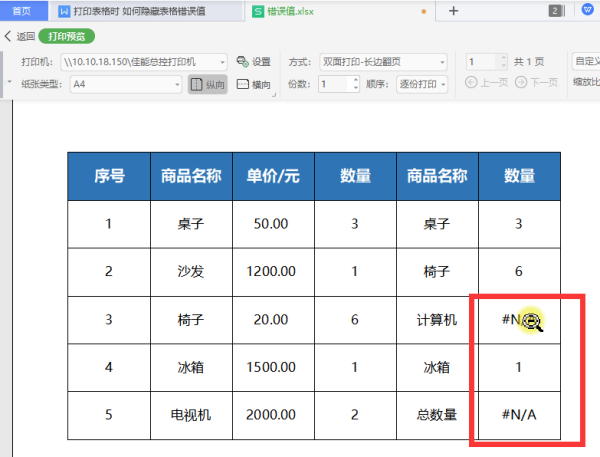
Task: Open the 自定义 scaling dropdown
Action: [x=586, y=61]
